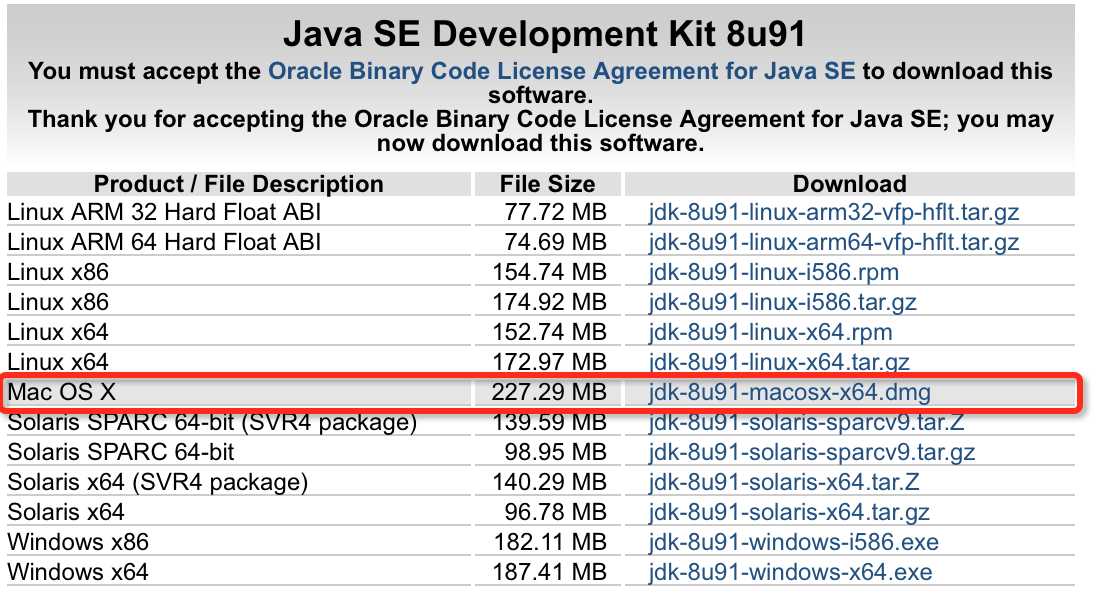Download jdk-8u91-linux-arm64-vfp-hflt.tar.gz
This screenshot has width=1096, height=594.
coord(834,242)
